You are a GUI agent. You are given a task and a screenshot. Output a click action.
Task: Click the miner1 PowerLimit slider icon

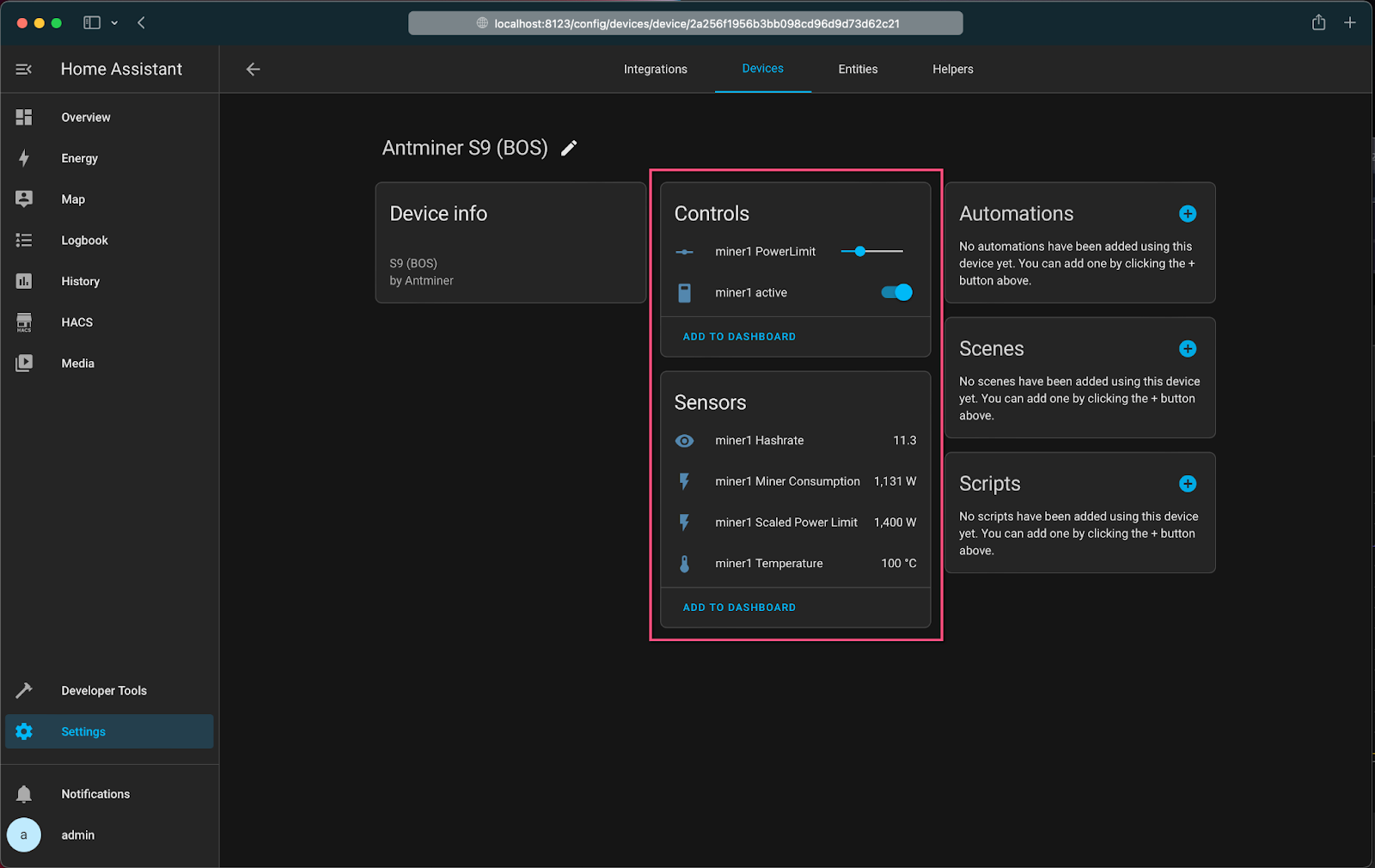pos(684,252)
